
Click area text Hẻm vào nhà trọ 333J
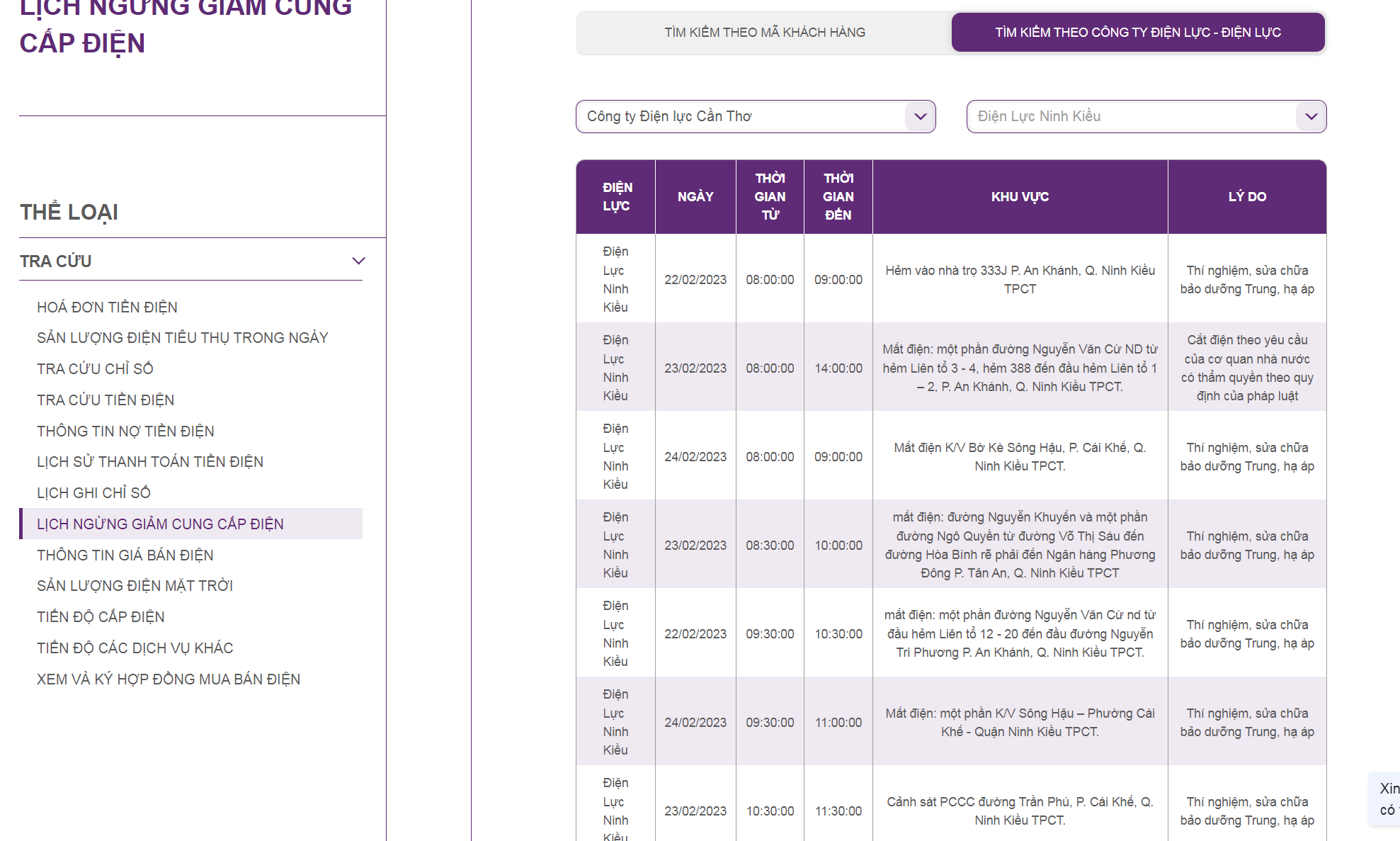[1020, 280]
